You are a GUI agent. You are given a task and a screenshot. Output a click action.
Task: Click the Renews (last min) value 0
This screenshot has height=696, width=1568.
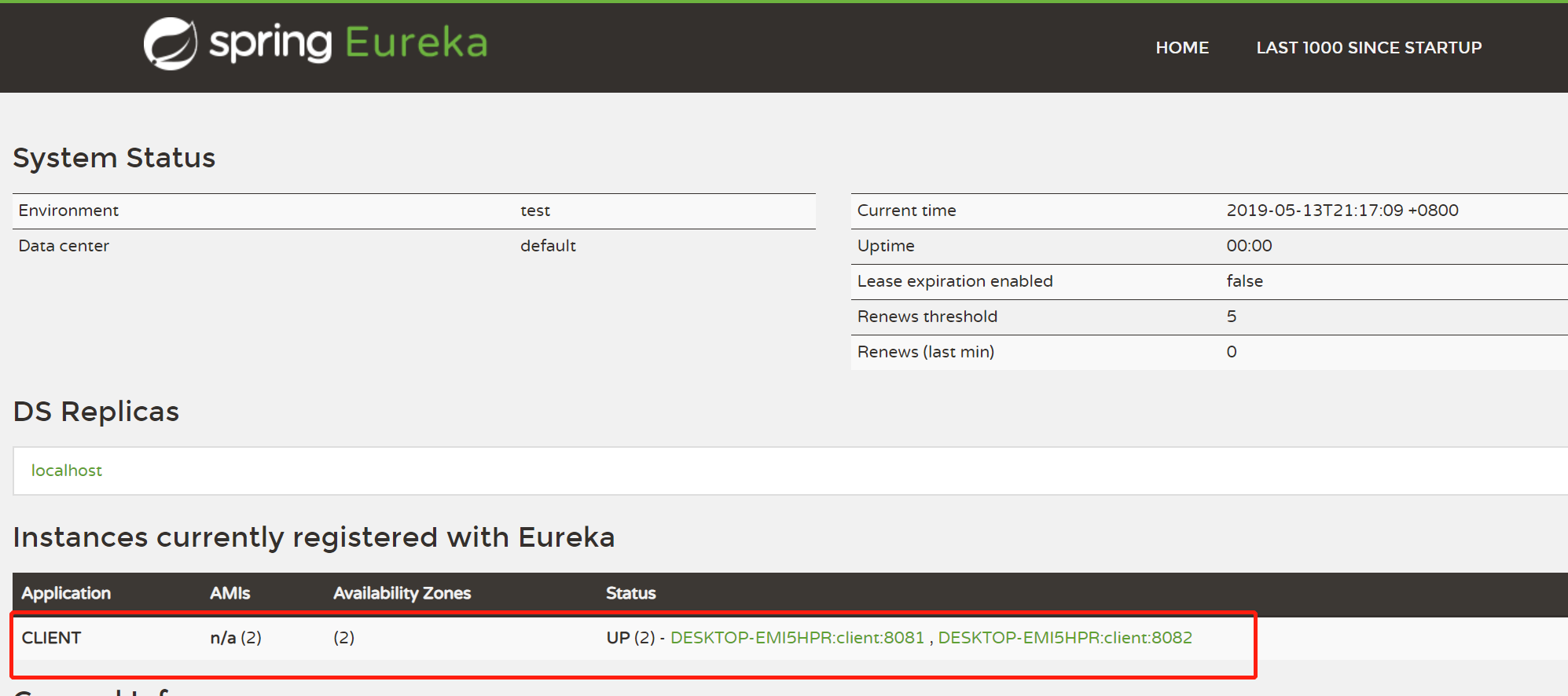(x=1232, y=352)
